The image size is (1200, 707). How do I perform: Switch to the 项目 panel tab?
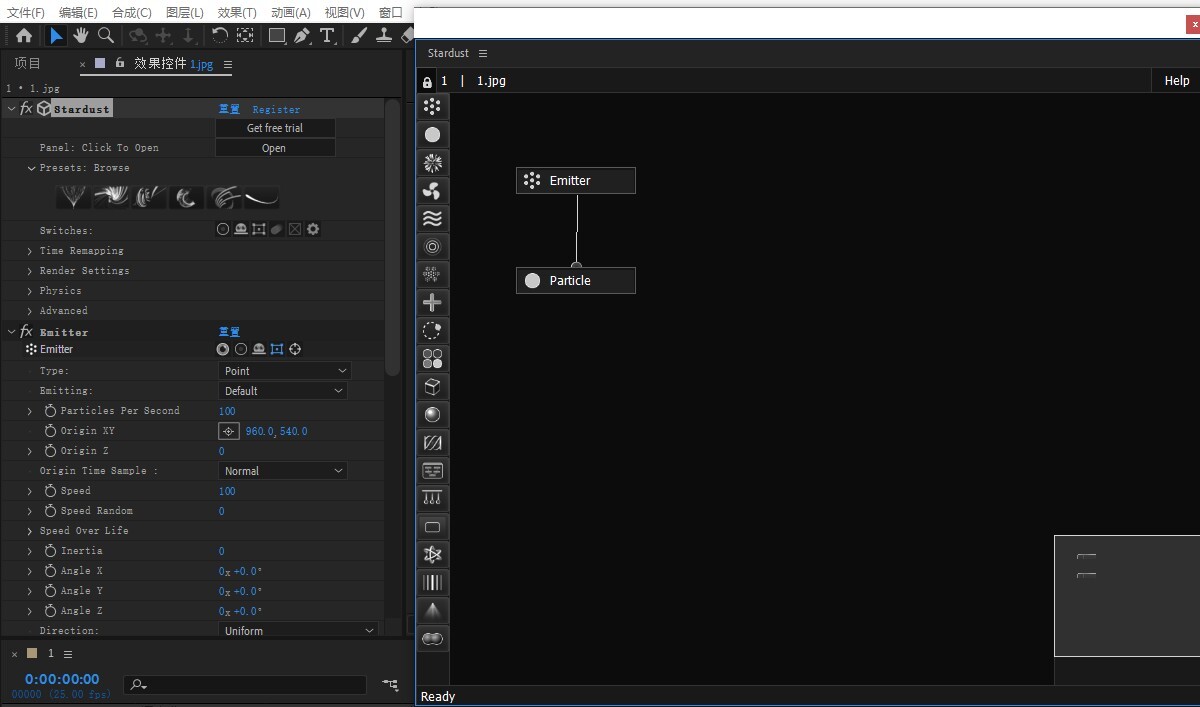[x=27, y=63]
